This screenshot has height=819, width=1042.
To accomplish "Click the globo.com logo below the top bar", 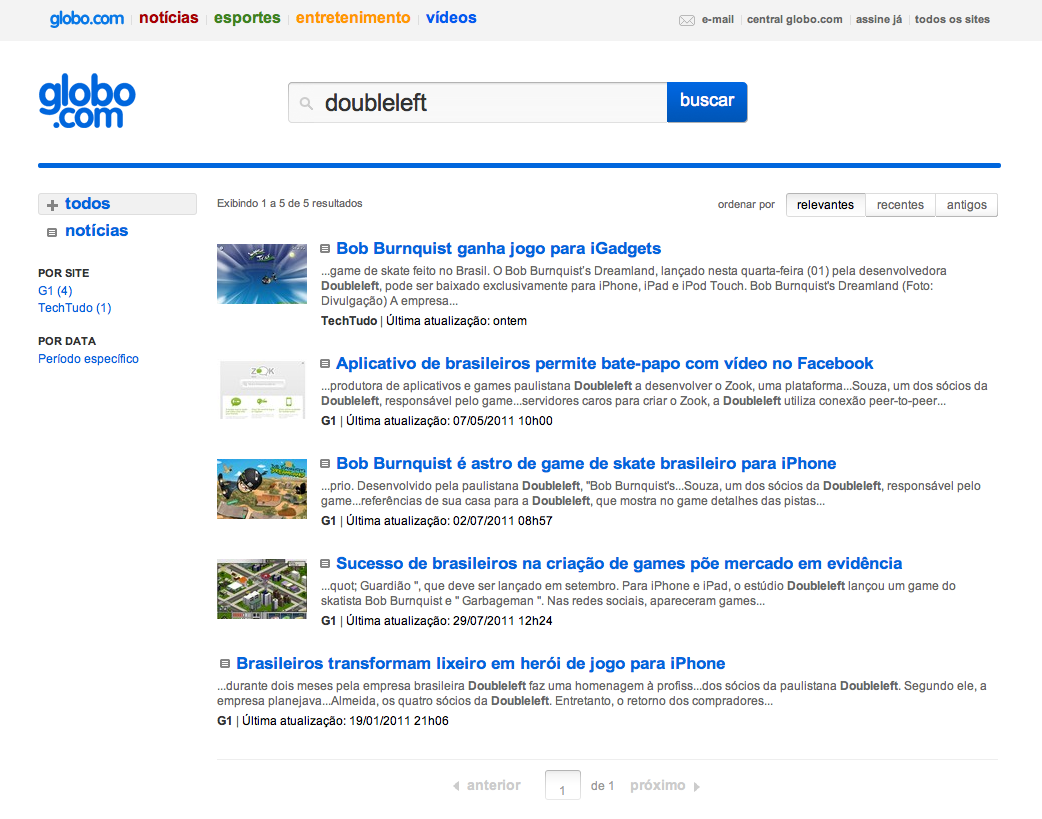I will [x=87, y=101].
